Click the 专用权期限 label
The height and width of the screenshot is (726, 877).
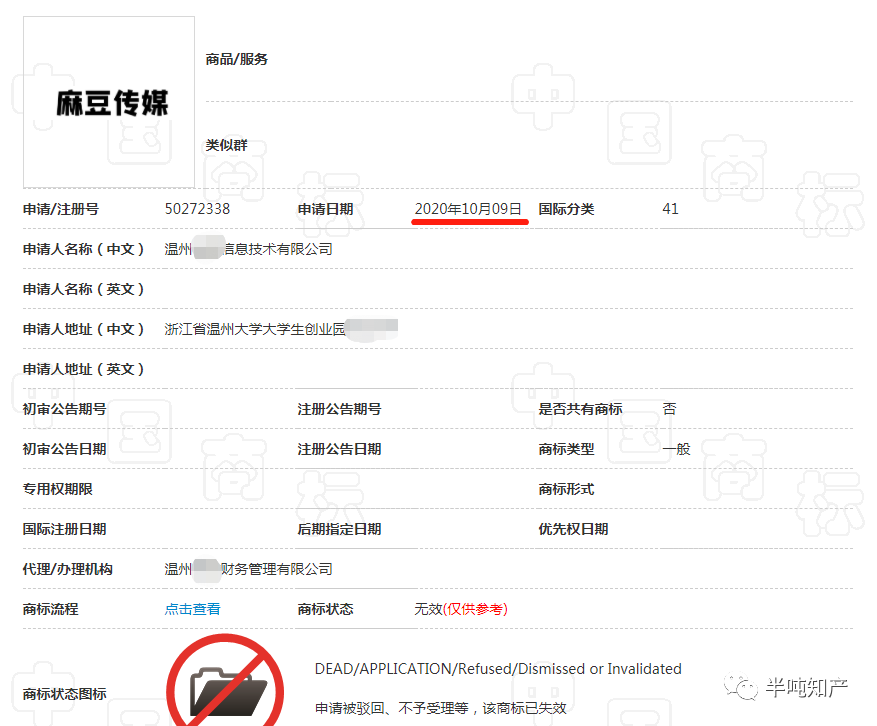pyautogui.click(x=58, y=489)
